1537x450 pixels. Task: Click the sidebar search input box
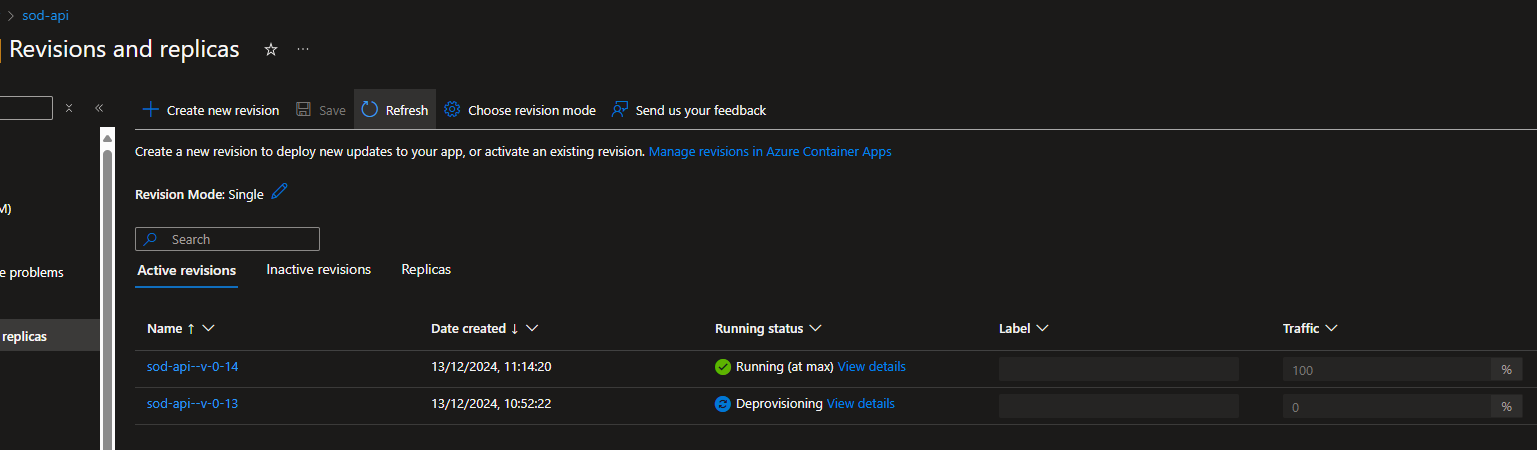tap(26, 108)
